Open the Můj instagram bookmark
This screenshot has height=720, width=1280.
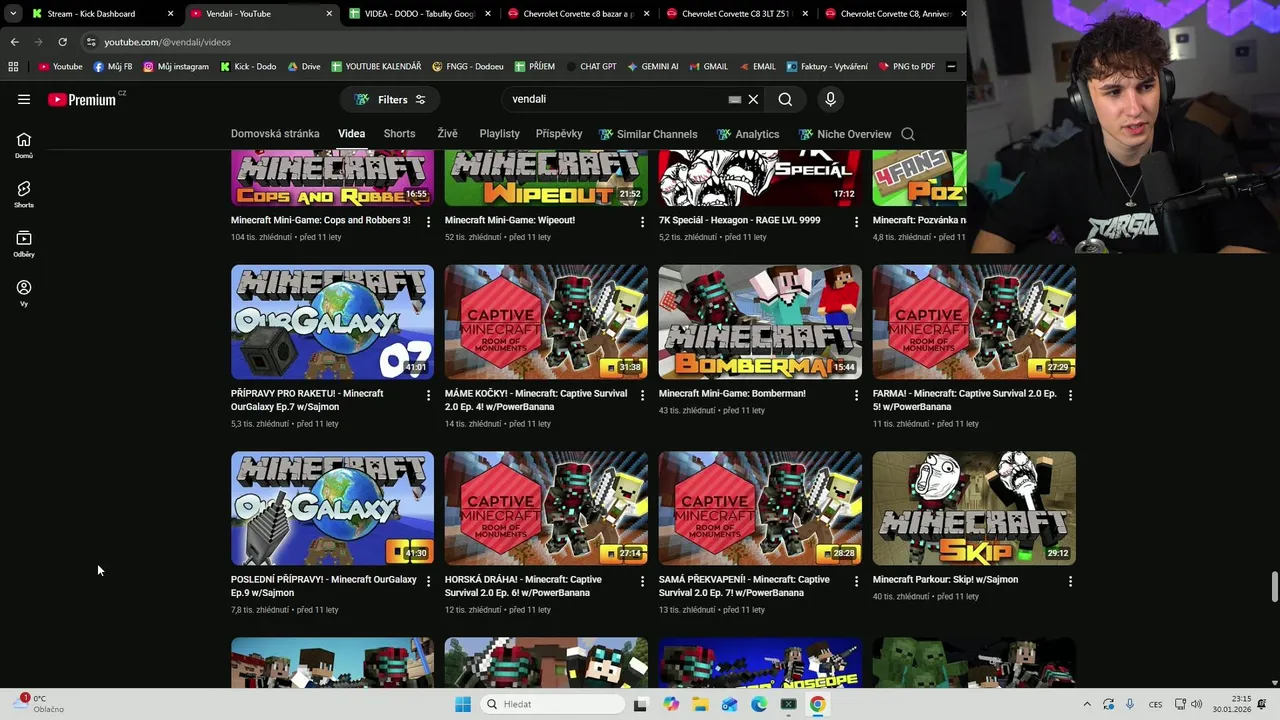176,67
